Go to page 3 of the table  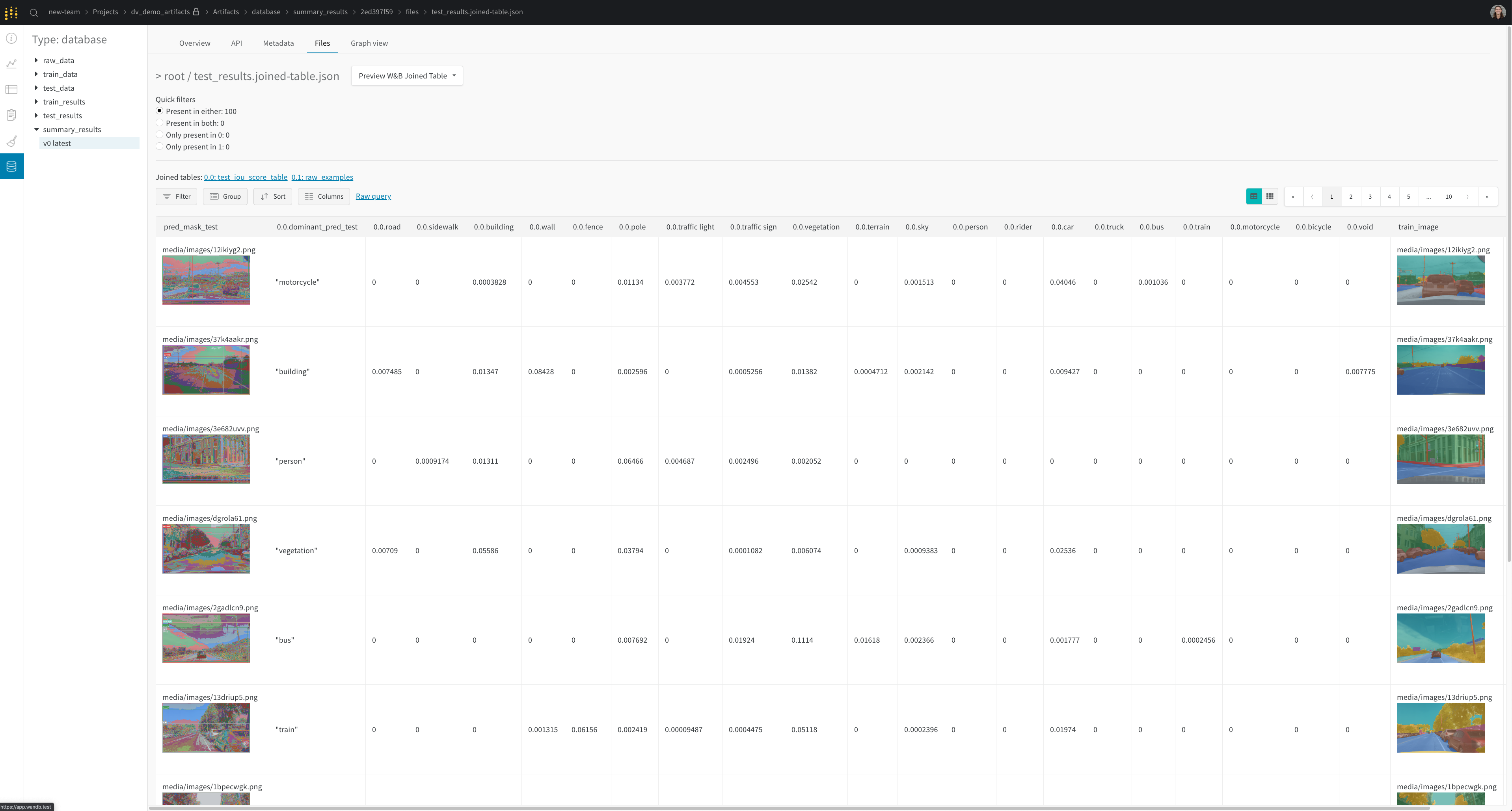[x=1370, y=197]
